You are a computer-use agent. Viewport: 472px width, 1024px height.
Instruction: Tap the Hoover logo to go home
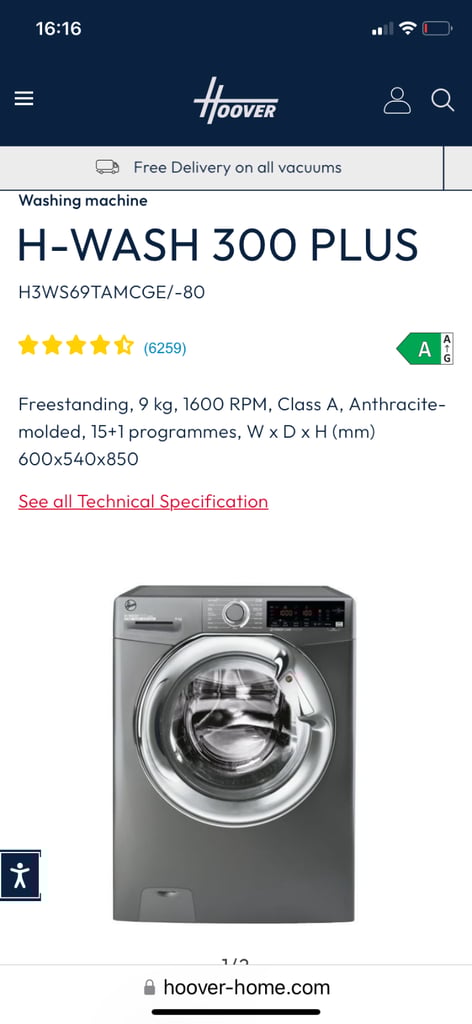236,100
